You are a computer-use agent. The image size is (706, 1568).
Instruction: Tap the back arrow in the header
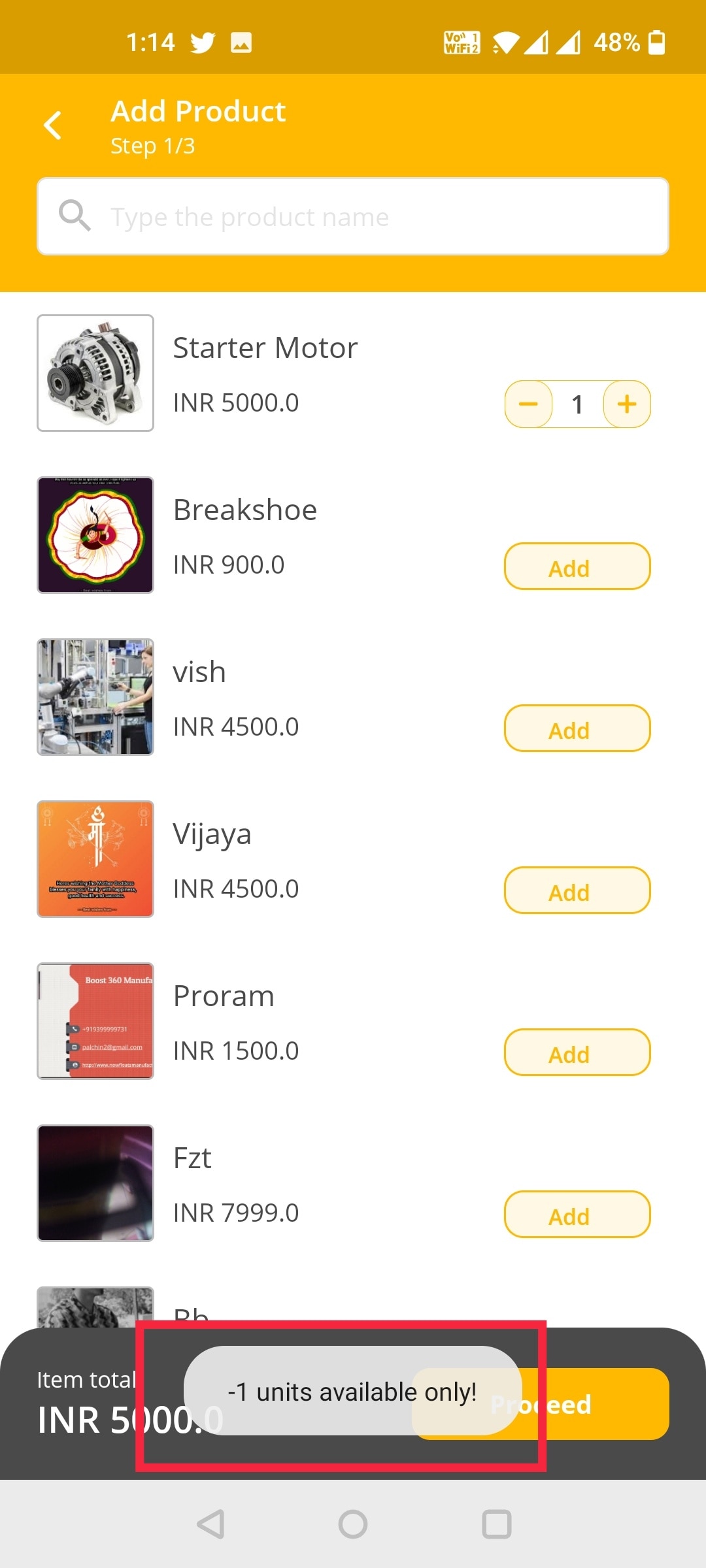54,125
